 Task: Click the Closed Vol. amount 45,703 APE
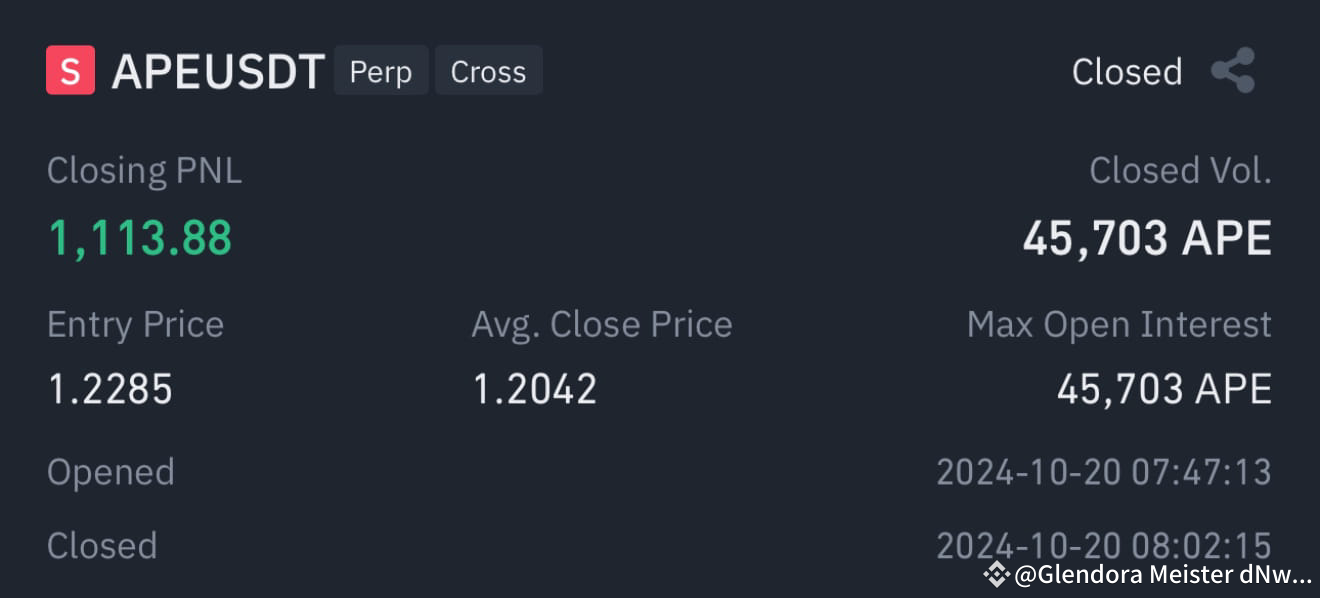1148,237
